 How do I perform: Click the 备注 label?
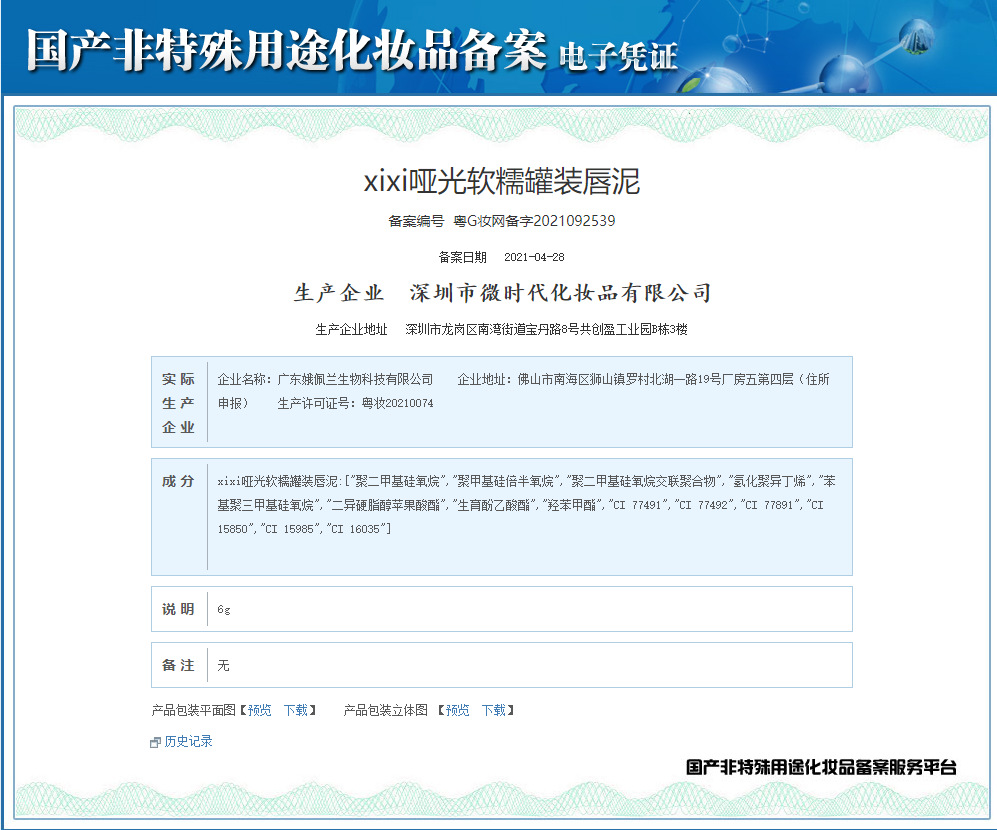178,665
